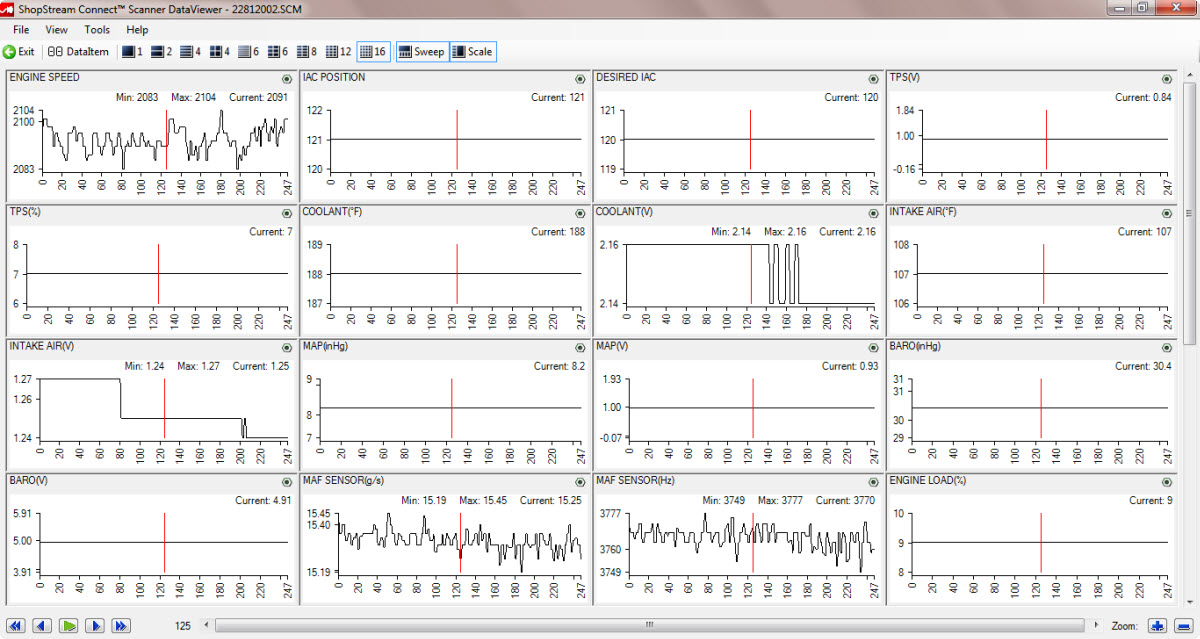The image size is (1200, 639).
Task: Zoom in with the plus button
Action: pos(1157,625)
